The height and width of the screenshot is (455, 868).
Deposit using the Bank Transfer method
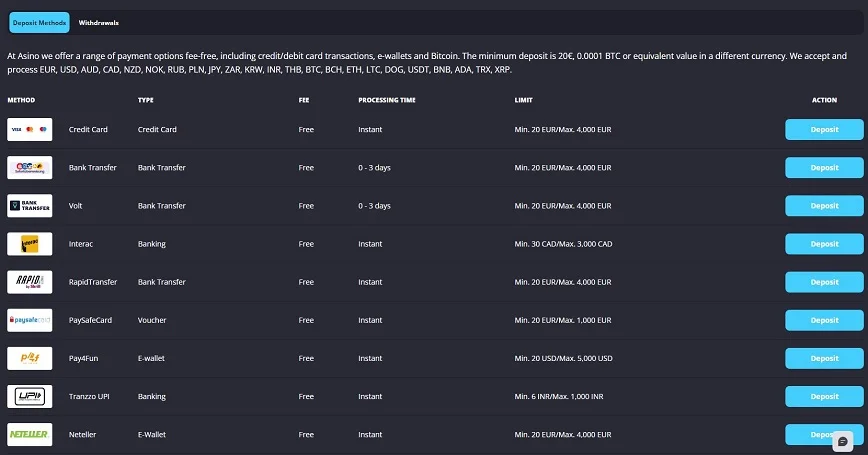(x=824, y=168)
